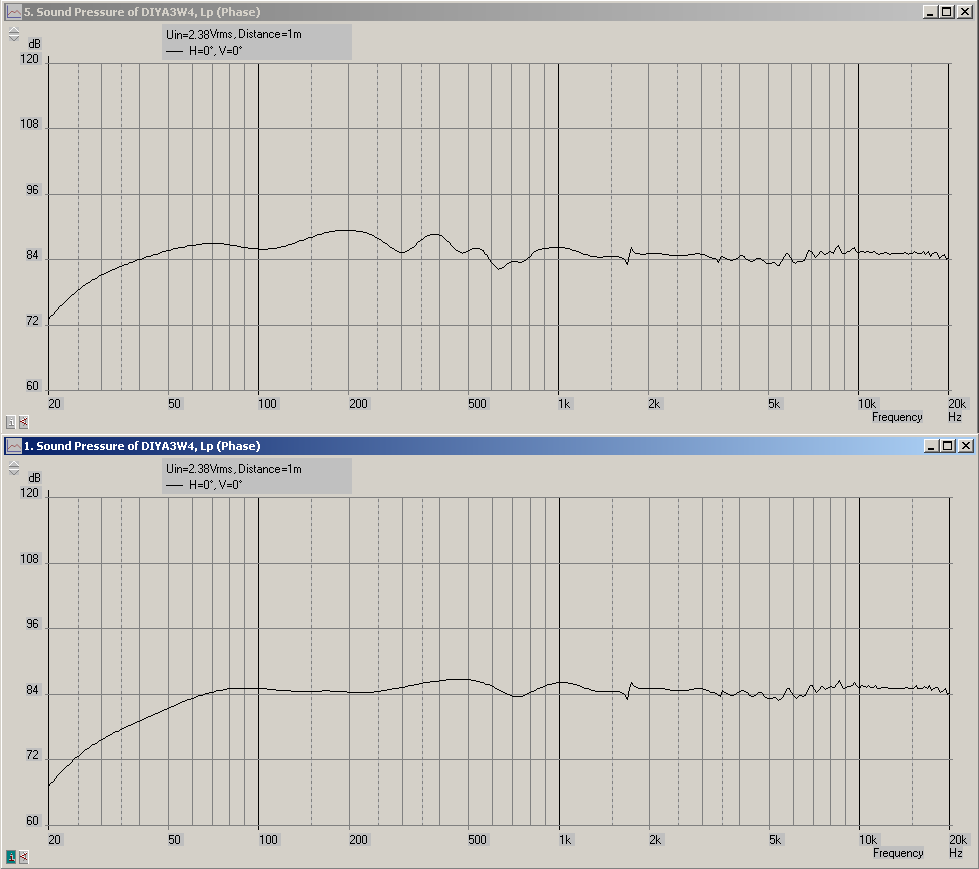Click 'Uin=2.38Vrms, Distance=1m' text in window 1
Viewport: 979px width, 869px height.
[234, 469]
